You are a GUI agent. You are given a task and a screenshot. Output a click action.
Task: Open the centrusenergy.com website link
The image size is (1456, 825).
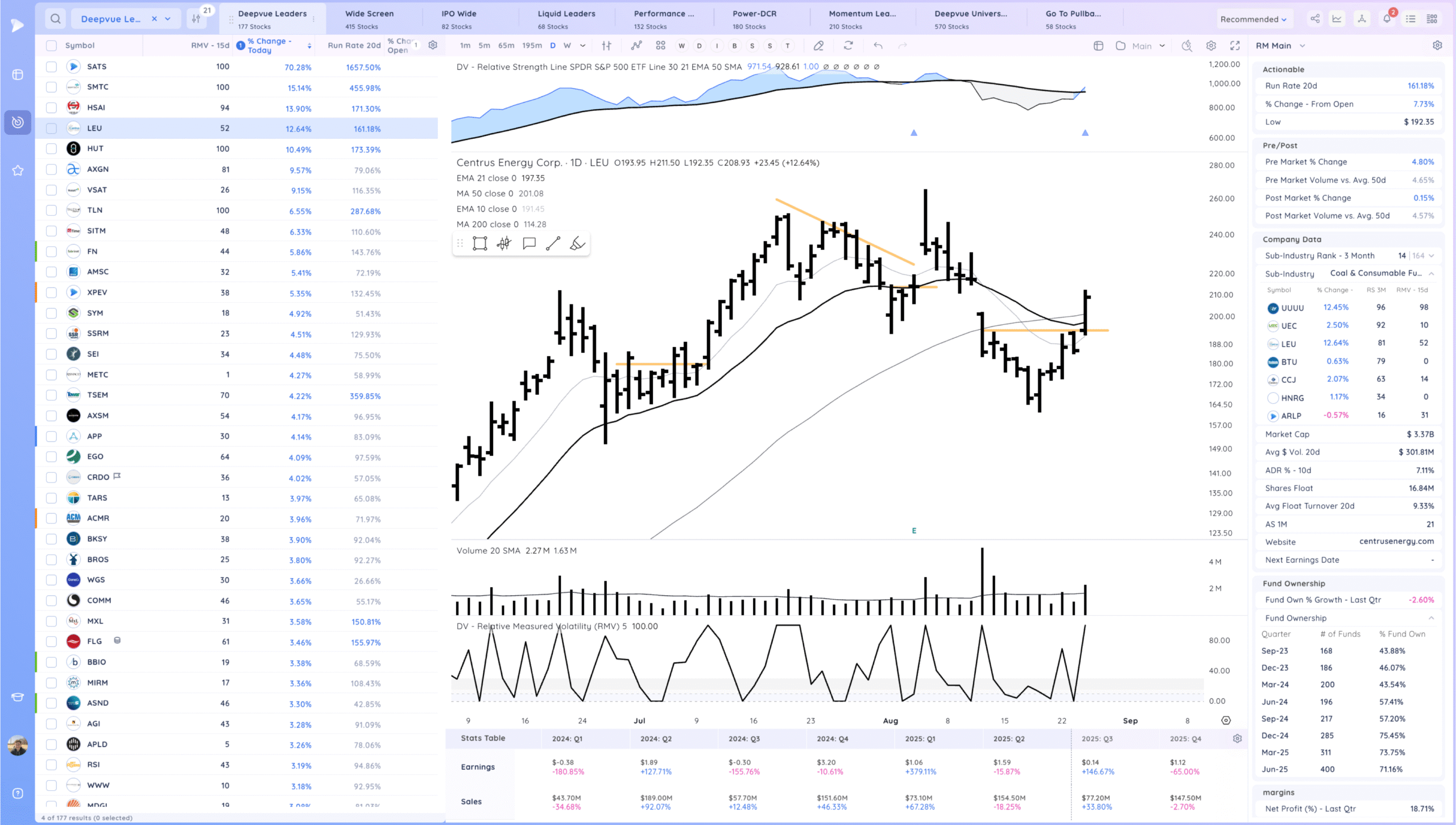point(1396,541)
